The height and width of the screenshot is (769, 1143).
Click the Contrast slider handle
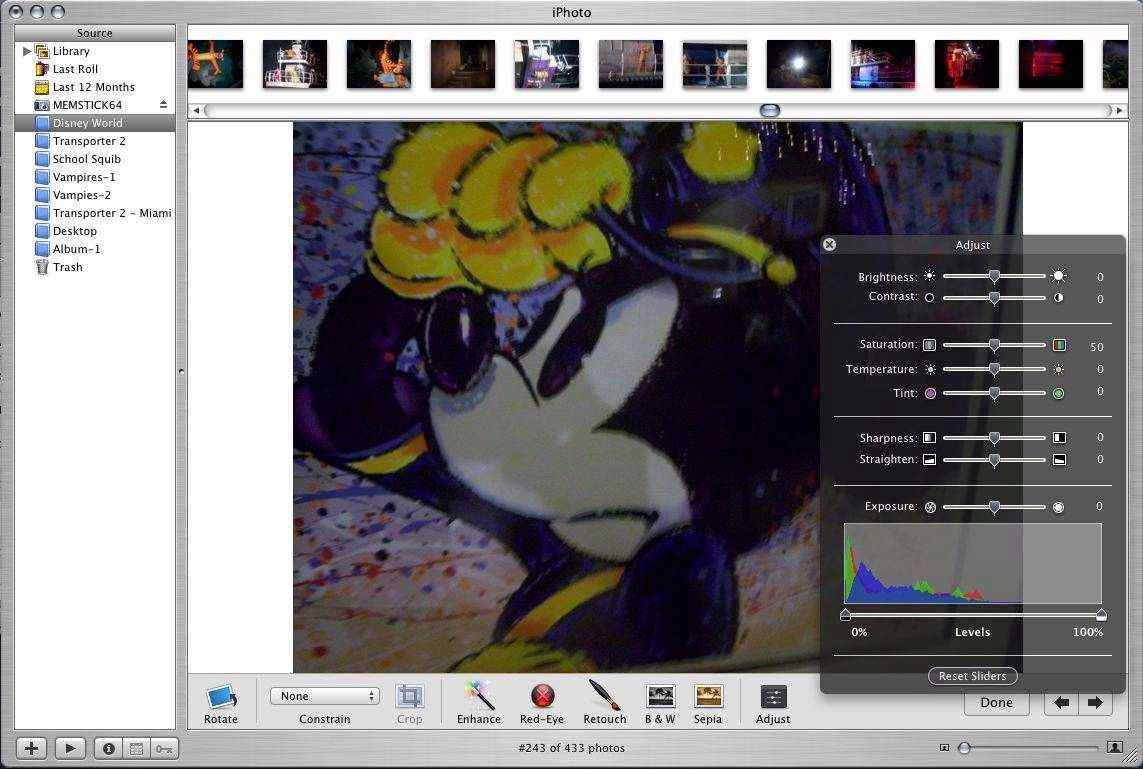point(994,298)
